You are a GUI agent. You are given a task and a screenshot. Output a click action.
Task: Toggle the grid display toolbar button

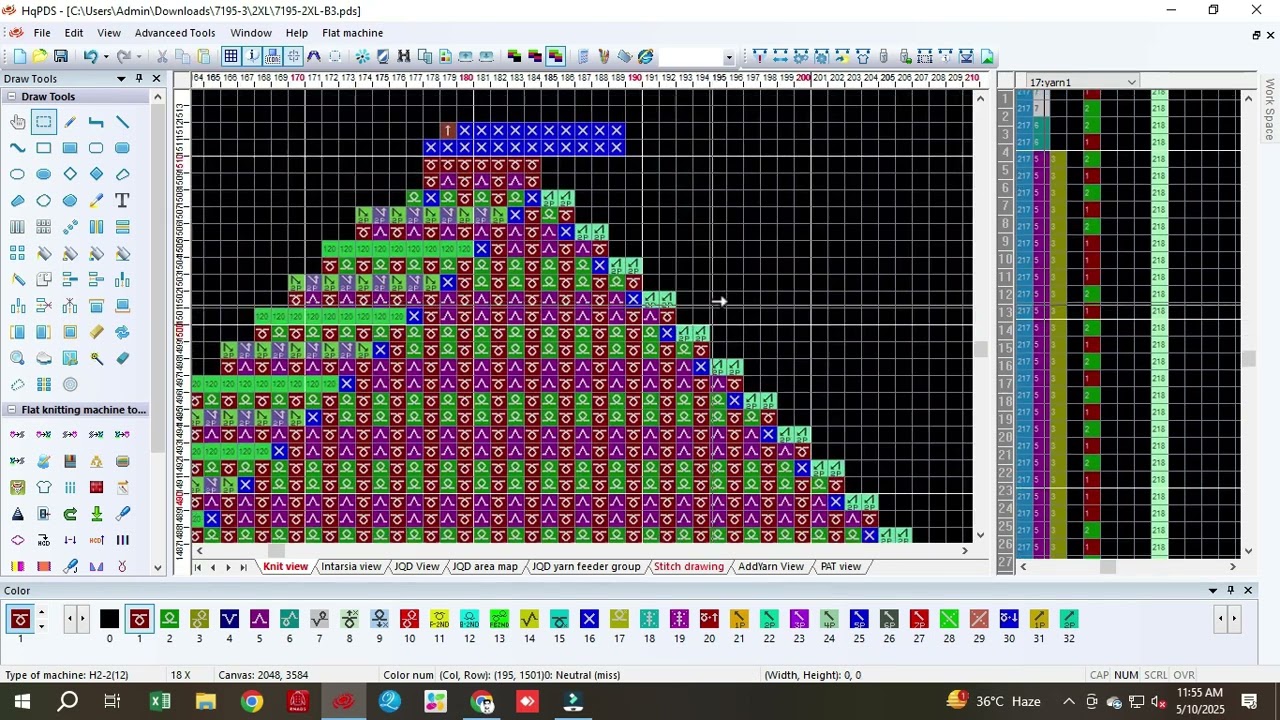[231, 57]
